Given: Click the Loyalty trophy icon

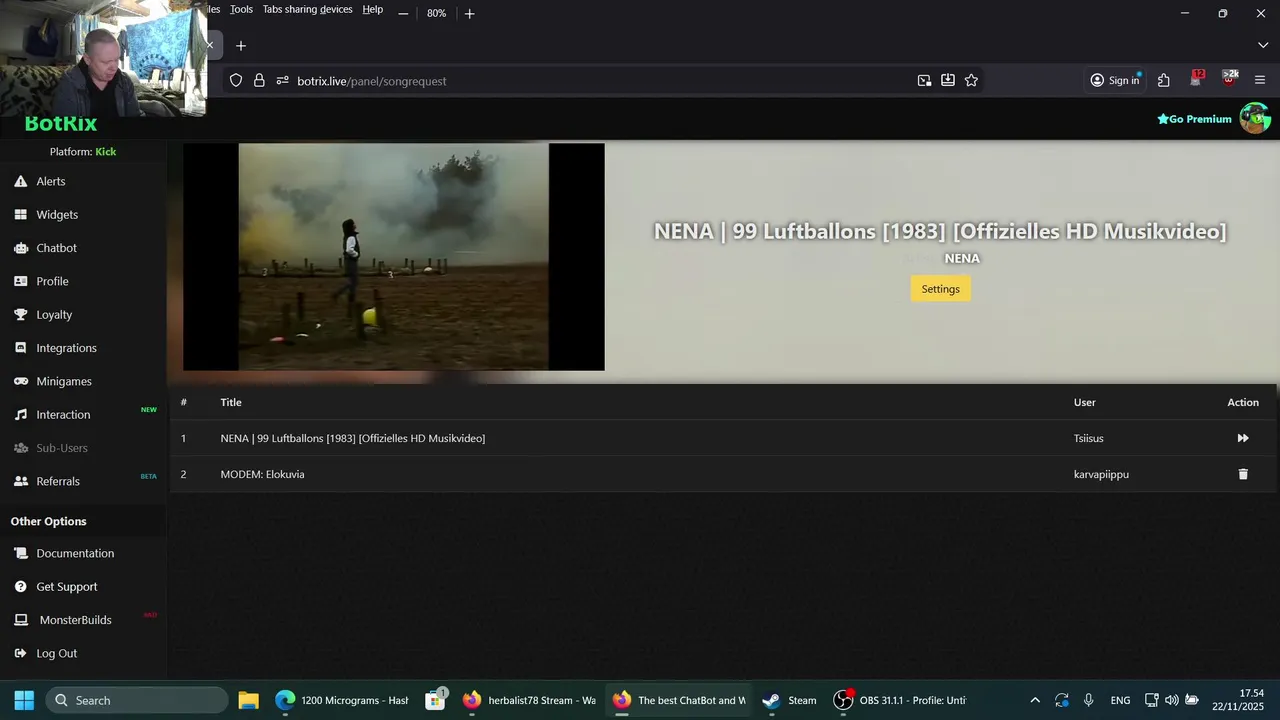Looking at the screenshot, I should click(20, 314).
